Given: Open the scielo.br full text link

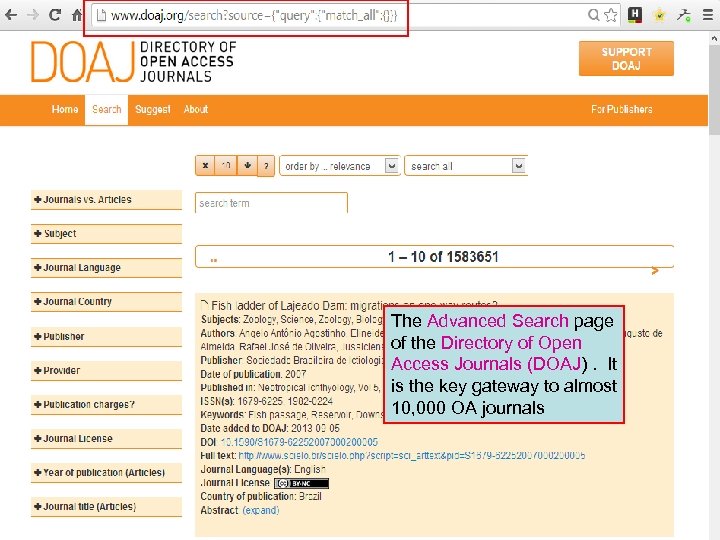Looking at the screenshot, I should [x=411, y=456].
